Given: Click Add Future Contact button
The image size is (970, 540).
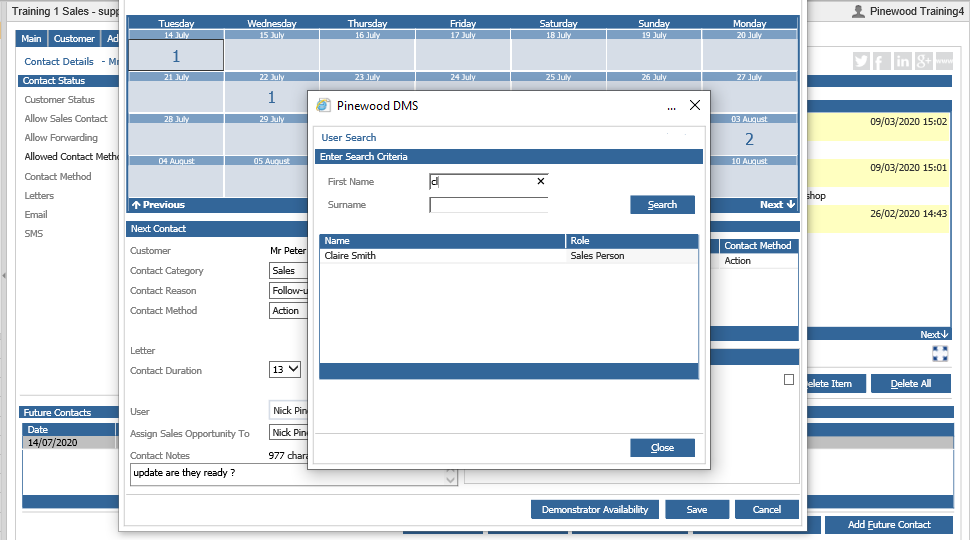Looking at the screenshot, I should [x=889, y=525].
